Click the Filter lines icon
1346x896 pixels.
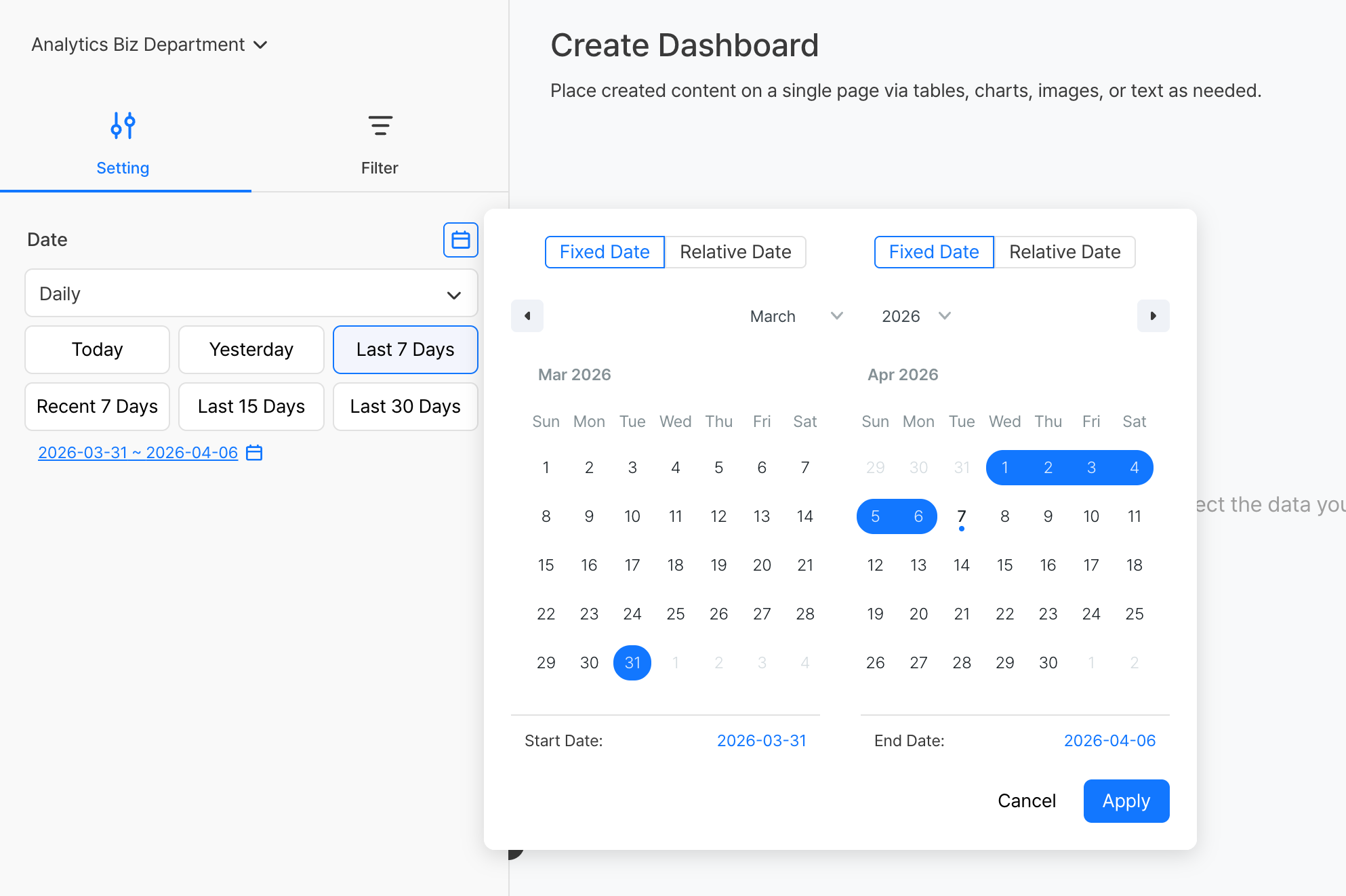point(380,126)
